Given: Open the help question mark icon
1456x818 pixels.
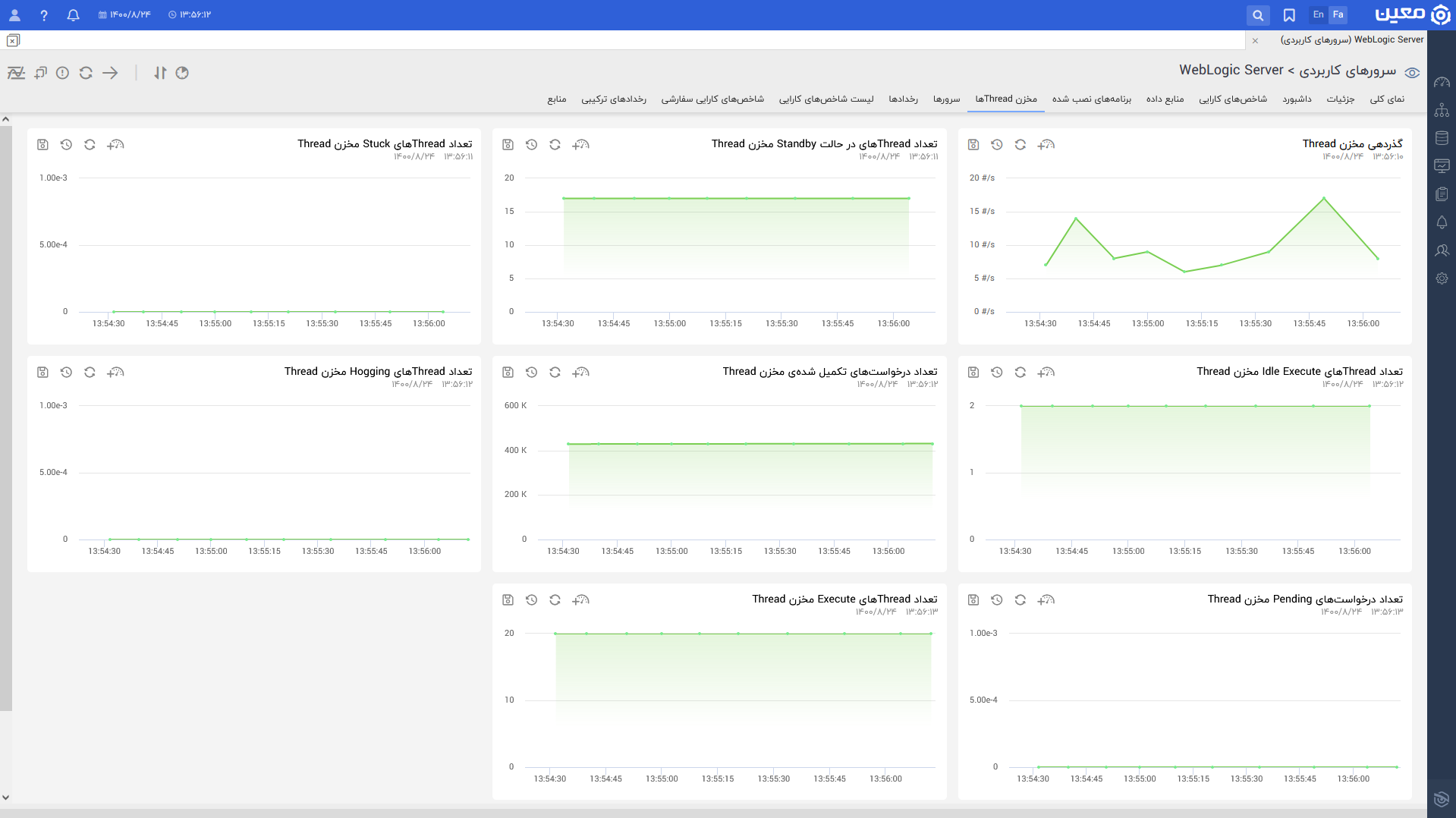Looking at the screenshot, I should coord(44,15).
